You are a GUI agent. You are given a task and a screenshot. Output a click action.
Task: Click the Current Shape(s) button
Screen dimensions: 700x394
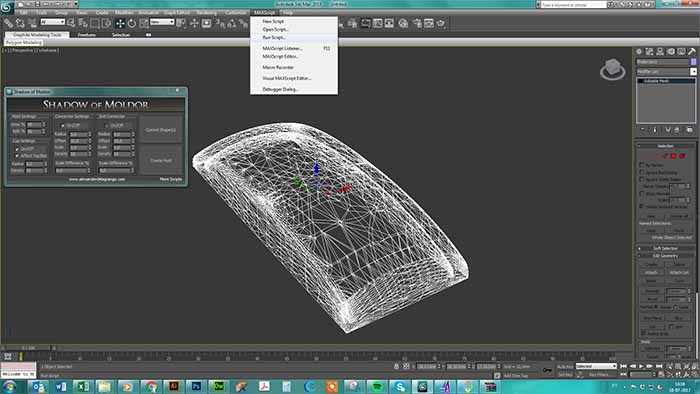(161, 130)
